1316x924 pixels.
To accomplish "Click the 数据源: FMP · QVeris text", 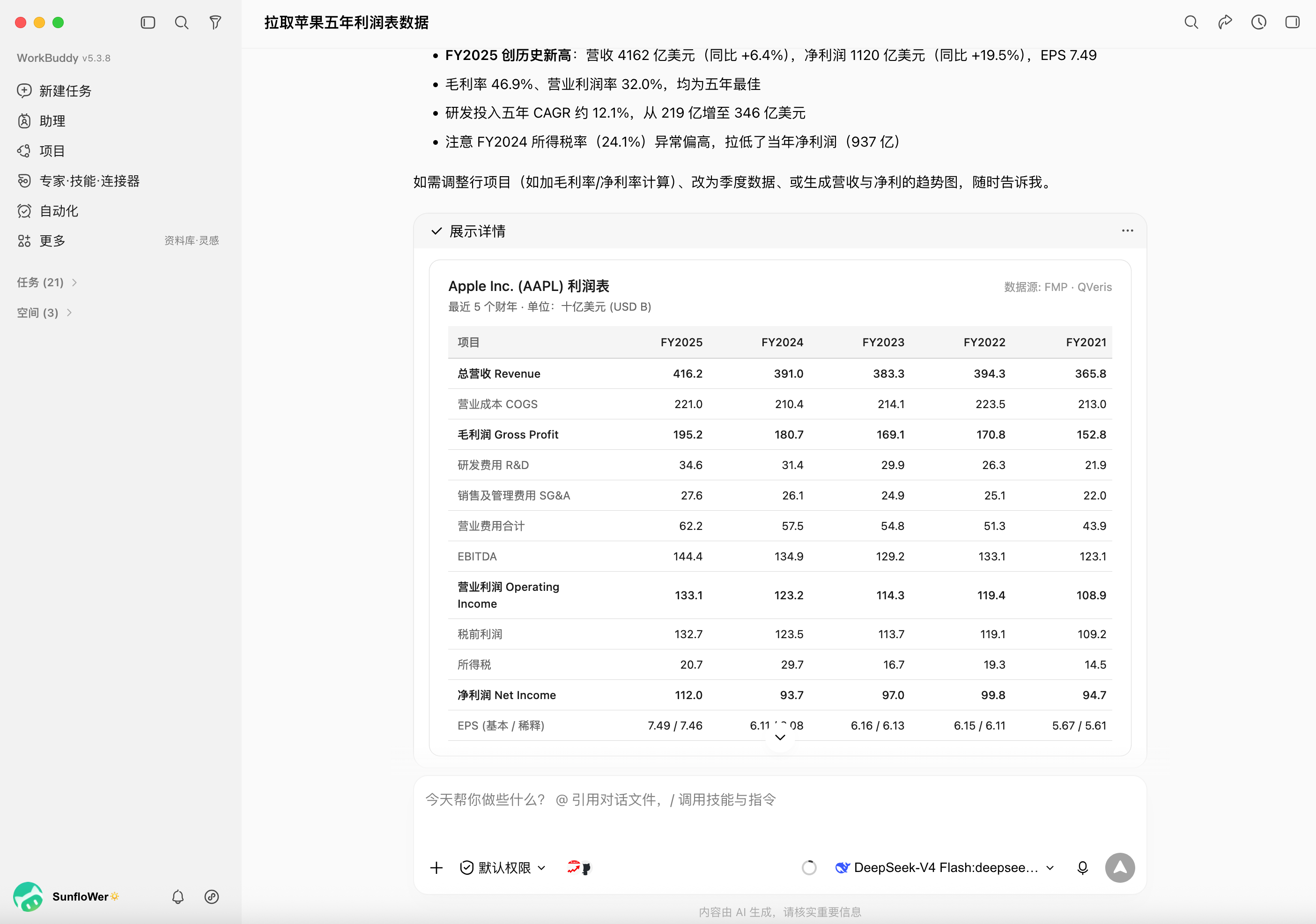I will [1058, 287].
